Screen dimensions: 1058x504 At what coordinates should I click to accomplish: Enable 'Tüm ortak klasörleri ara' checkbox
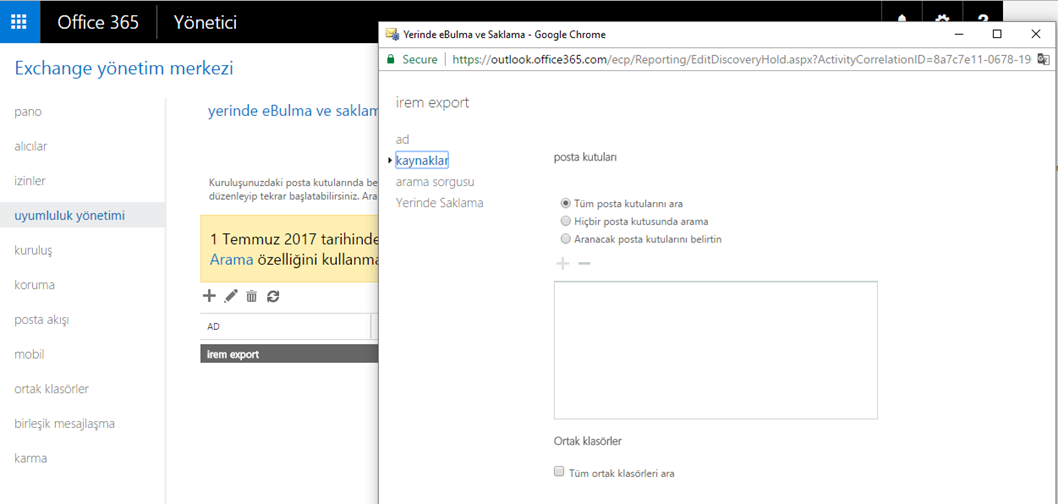[560, 472]
